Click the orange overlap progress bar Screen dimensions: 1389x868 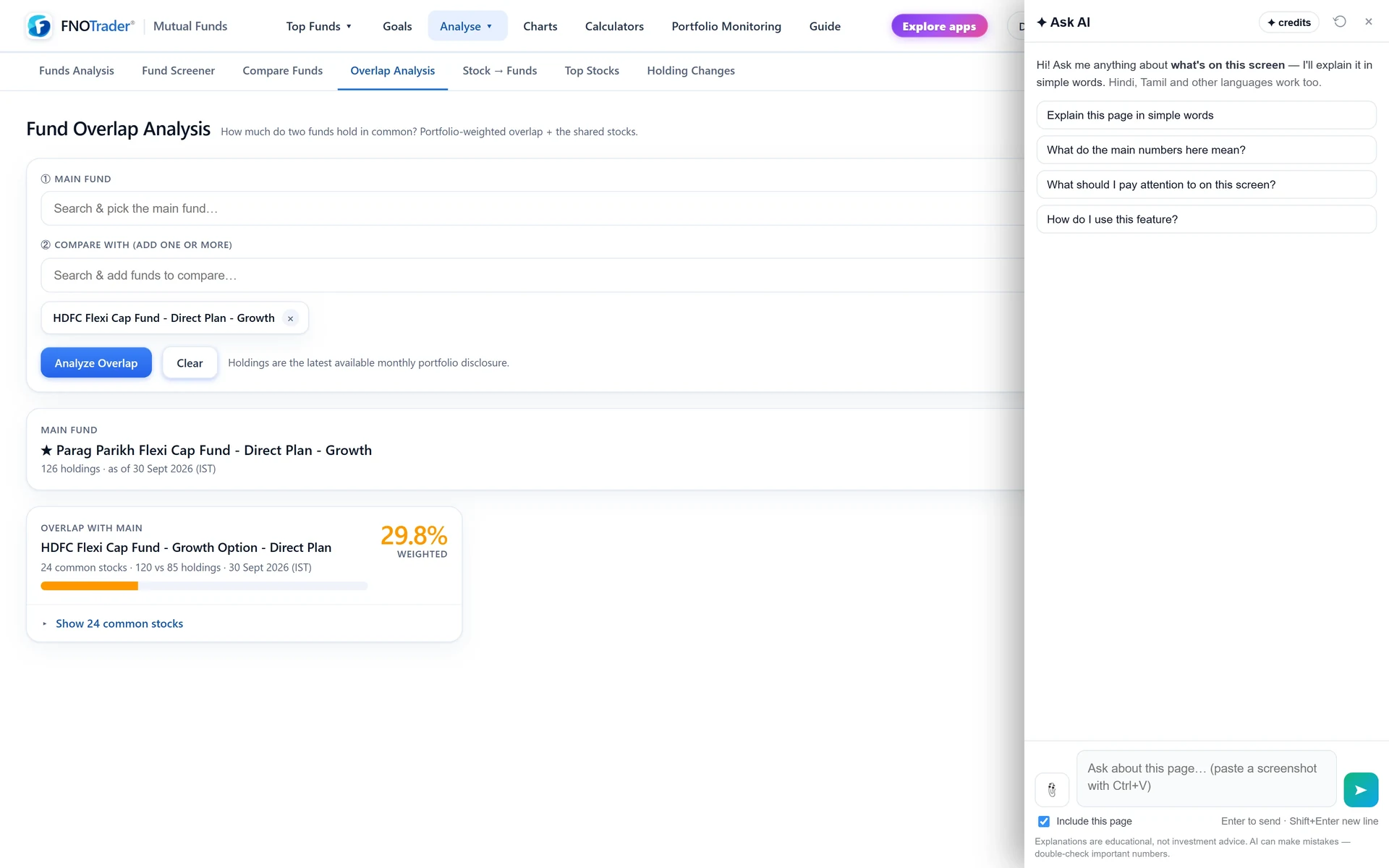[90, 586]
